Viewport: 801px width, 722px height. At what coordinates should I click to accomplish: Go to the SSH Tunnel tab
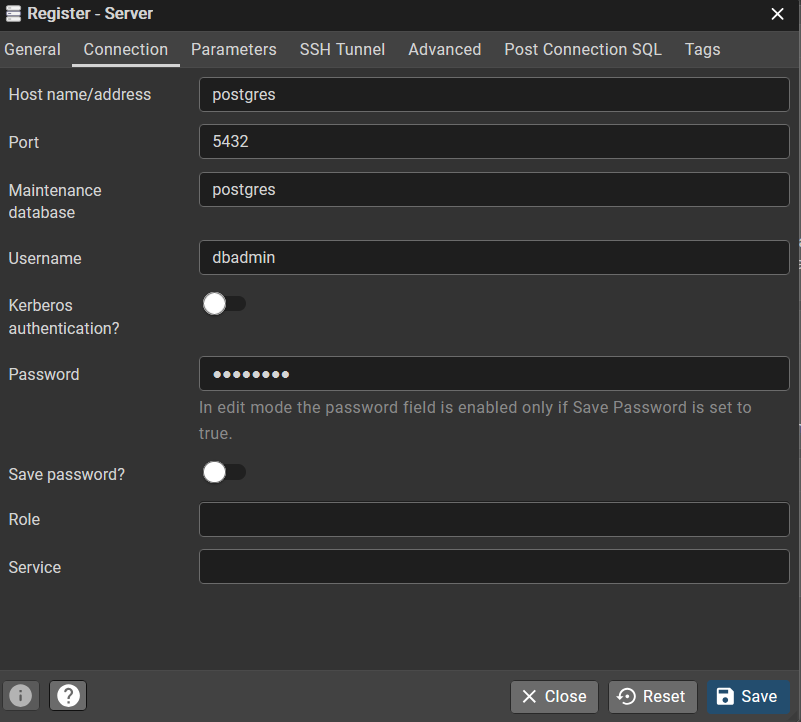[x=342, y=50]
